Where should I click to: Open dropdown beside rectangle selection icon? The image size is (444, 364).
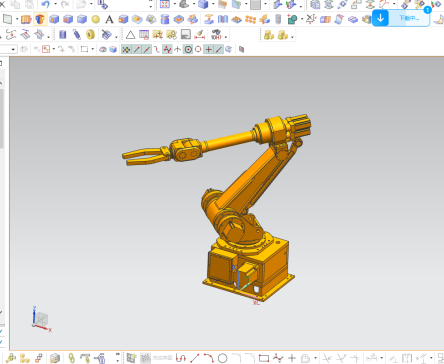point(93,49)
